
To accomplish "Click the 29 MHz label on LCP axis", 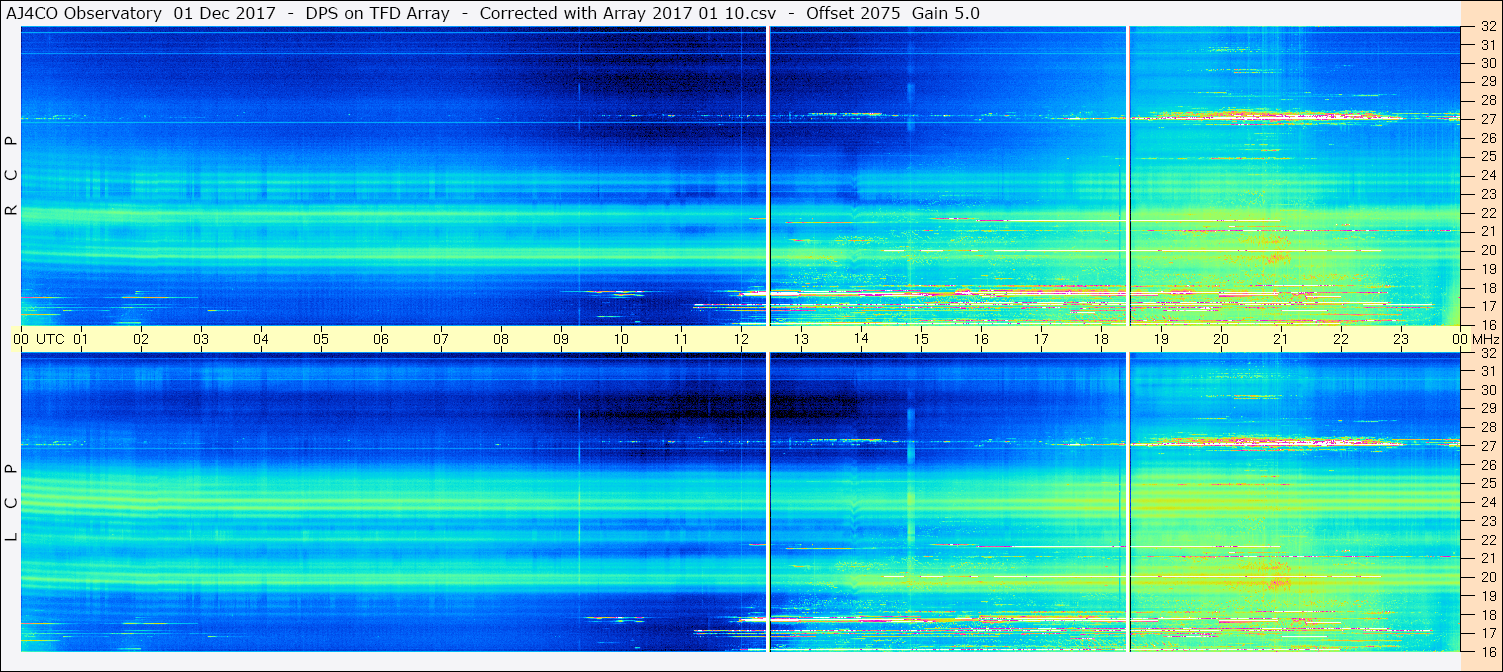I will coord(1487,409).
